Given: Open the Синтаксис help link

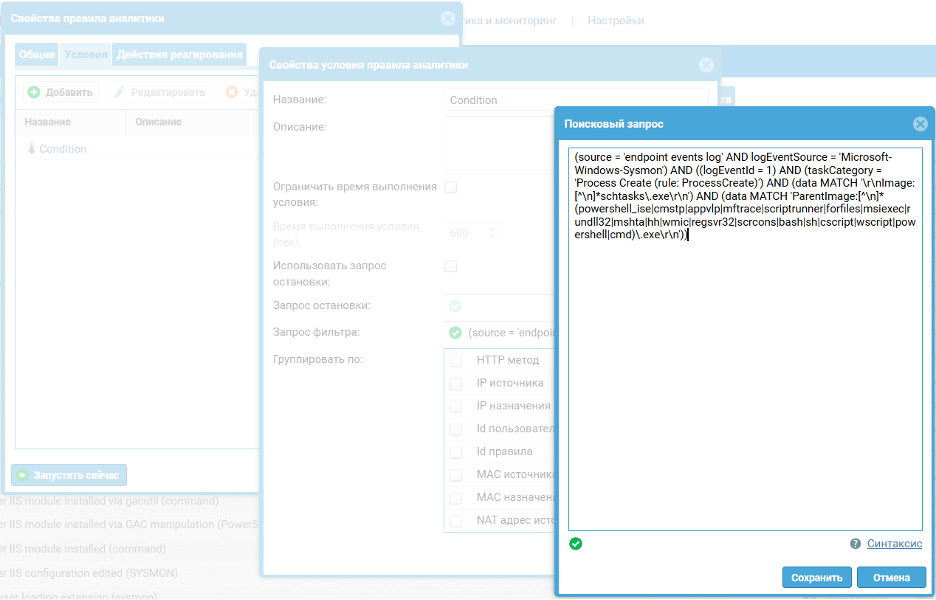Looking at the screenshot, I should tap(894, 544).
